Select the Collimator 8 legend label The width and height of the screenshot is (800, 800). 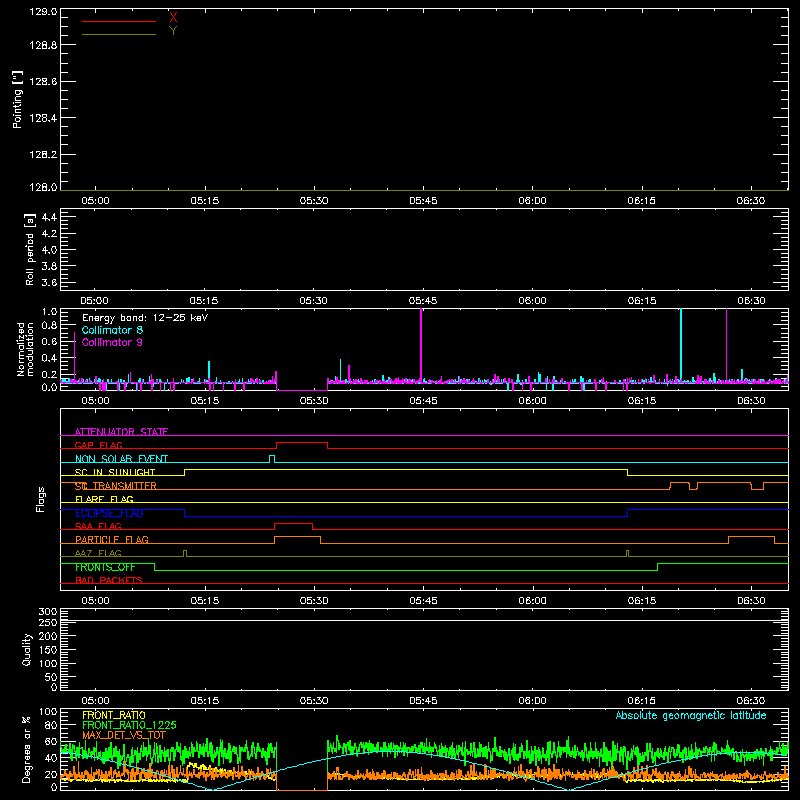click(x=112, y=330)
